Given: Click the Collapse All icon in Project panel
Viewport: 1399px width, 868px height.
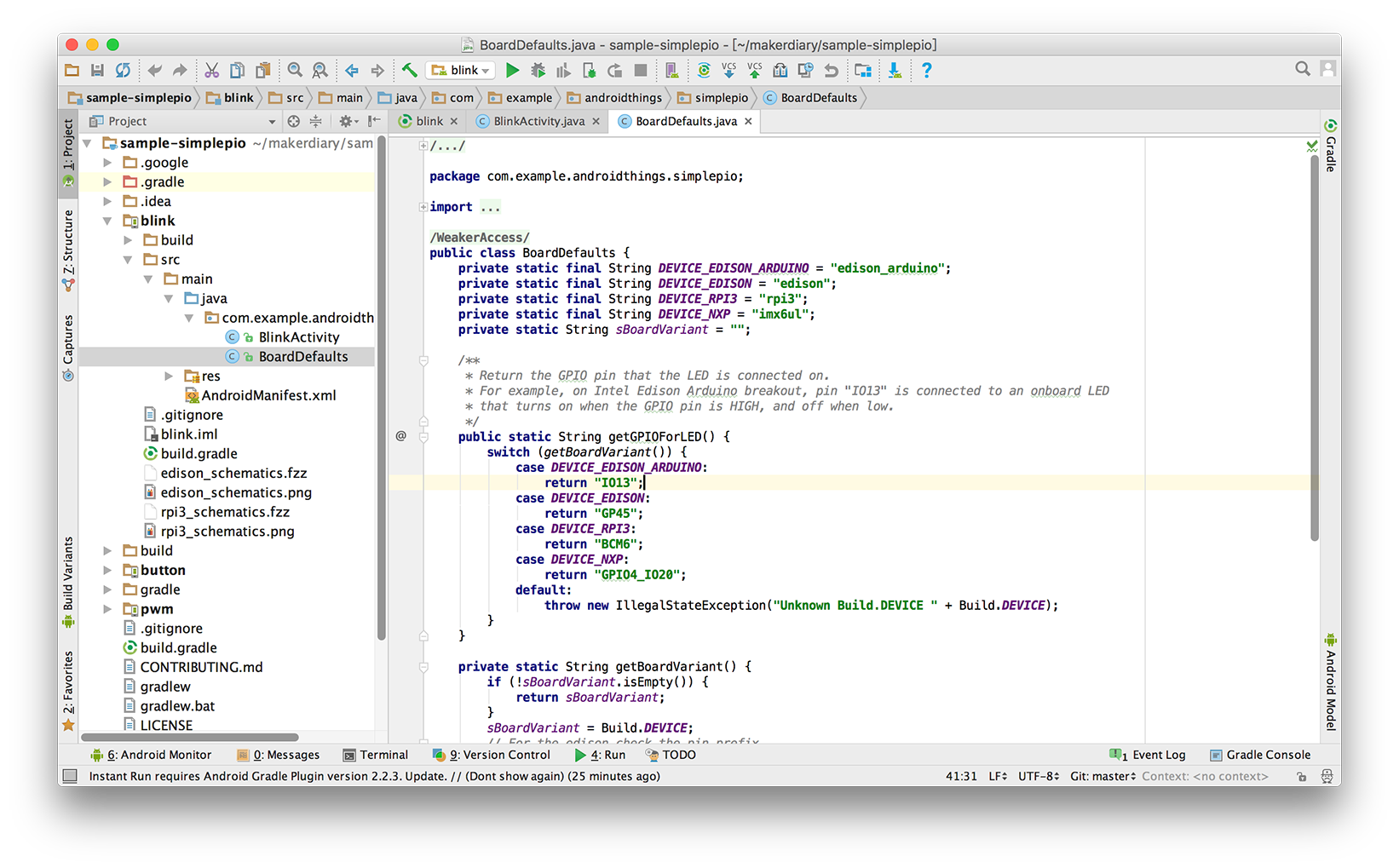Looking at the screenshot, I should [316, 122].
